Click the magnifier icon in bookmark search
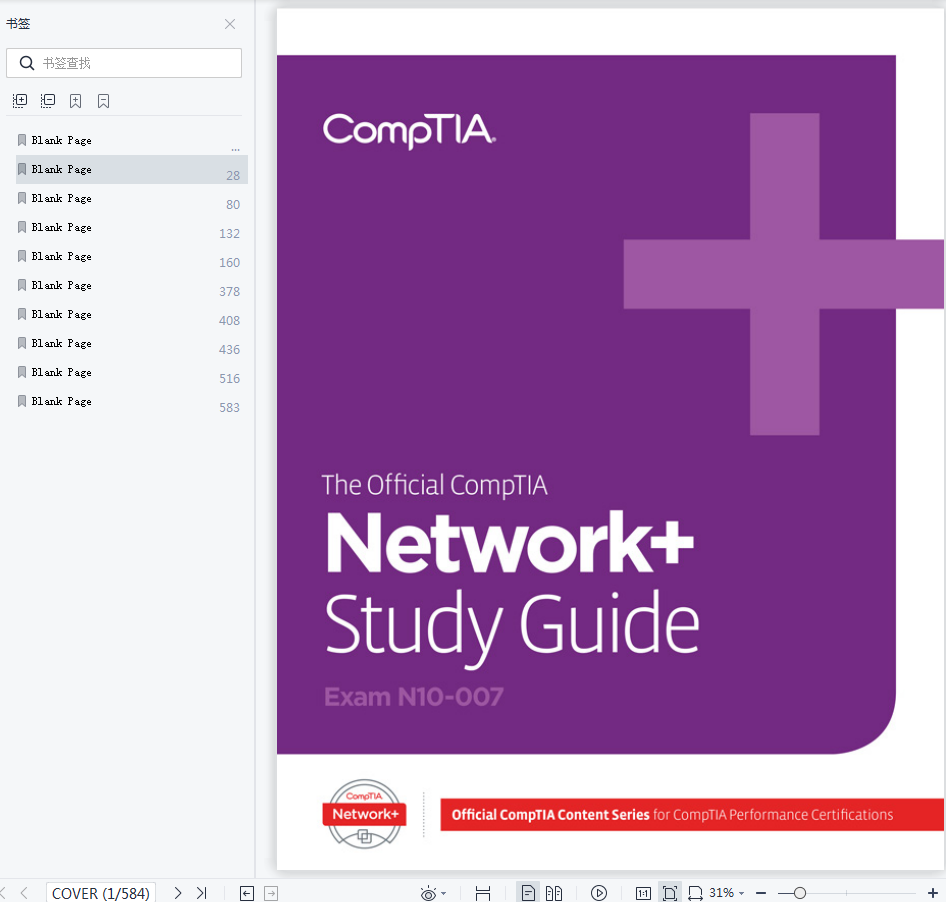Image resolution: width=946 pixels, height=902 pixels. tap(27, 63)
